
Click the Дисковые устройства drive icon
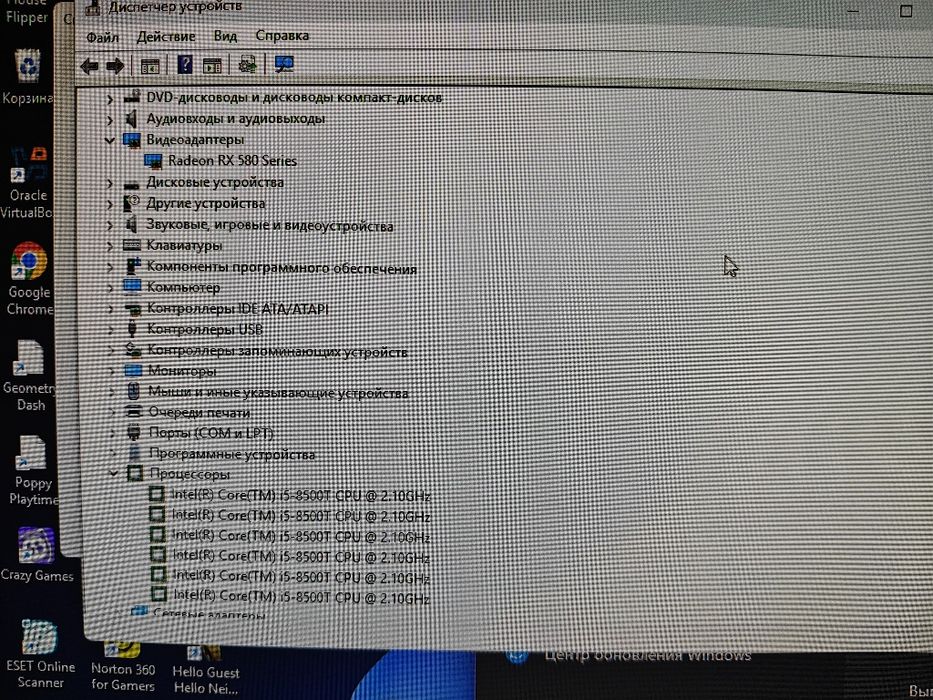point(132,183)
